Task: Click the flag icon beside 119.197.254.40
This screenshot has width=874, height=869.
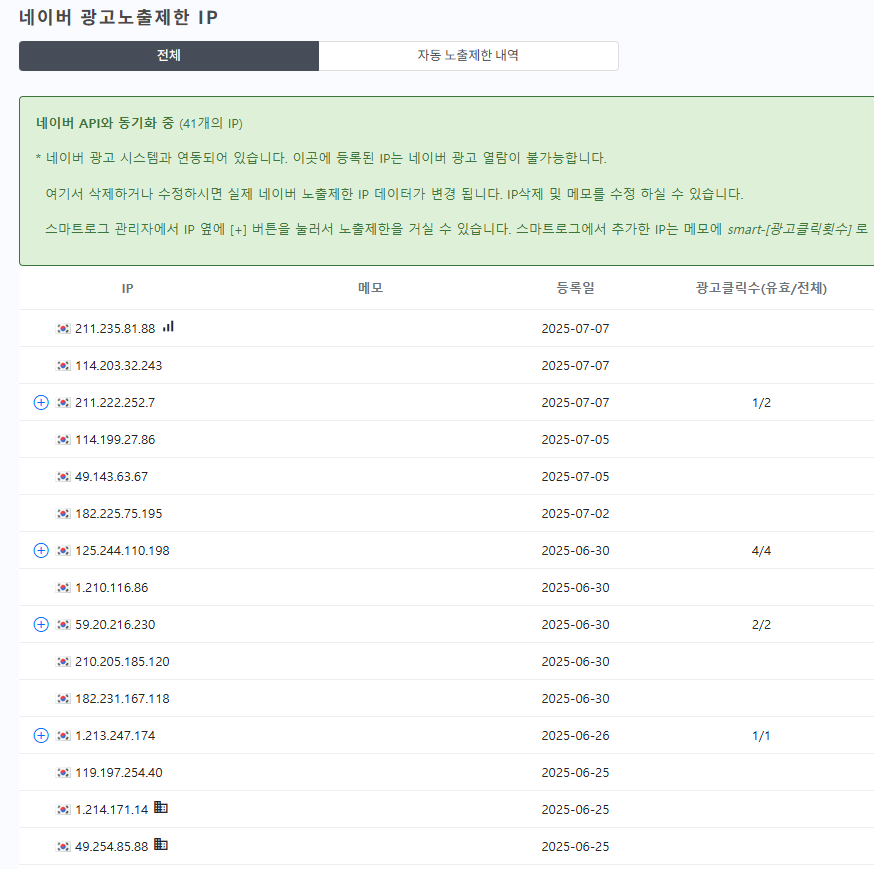Action: 64,773
